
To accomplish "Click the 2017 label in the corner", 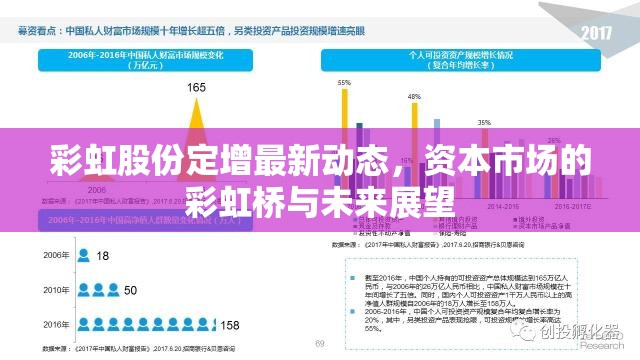I will [596, 33].
